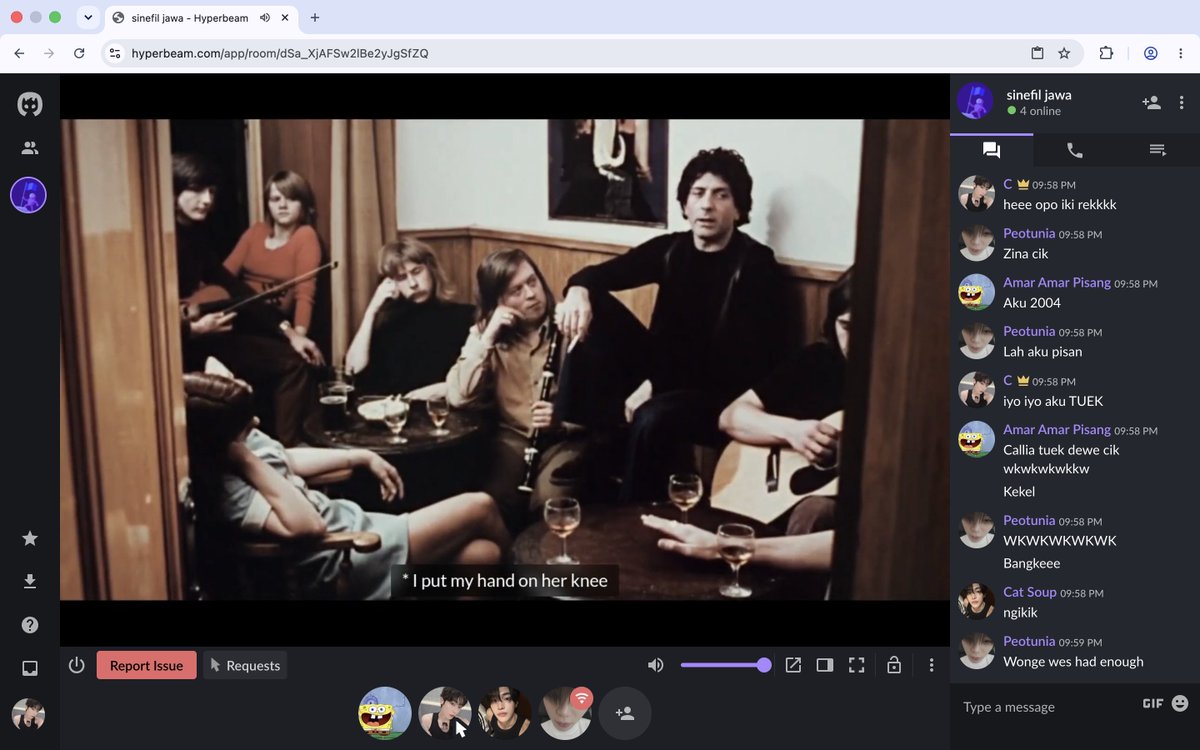The width and height of the screenshot is (1200, 750).
Task: Select the sinefil jawa - Hyperbeam browser tab
Action: [x=202, y=17]
